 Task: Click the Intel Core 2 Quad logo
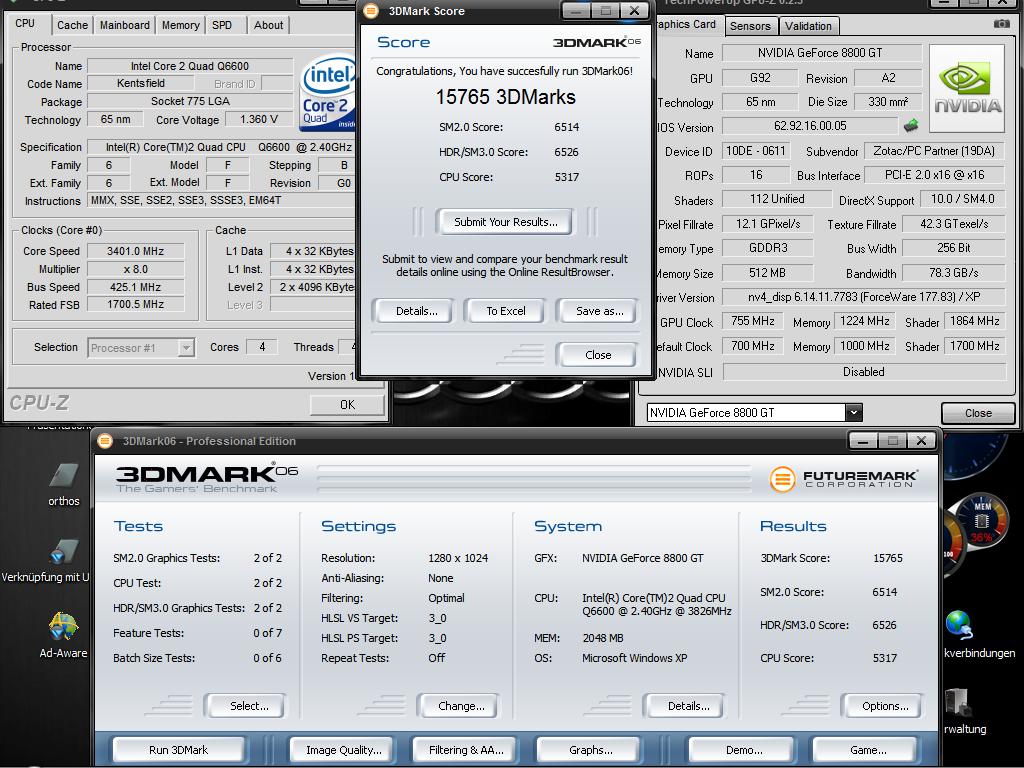click(327, 93)
